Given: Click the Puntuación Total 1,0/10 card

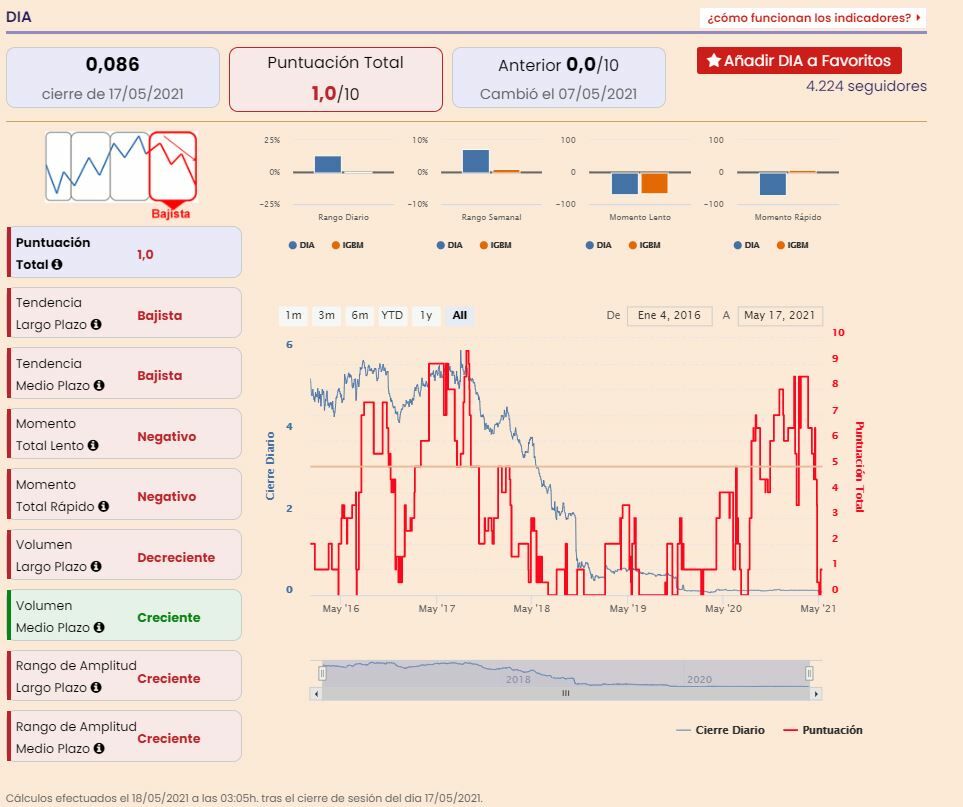Looking at the screenshot, I should pyautogui.click(x=336, y=79).
